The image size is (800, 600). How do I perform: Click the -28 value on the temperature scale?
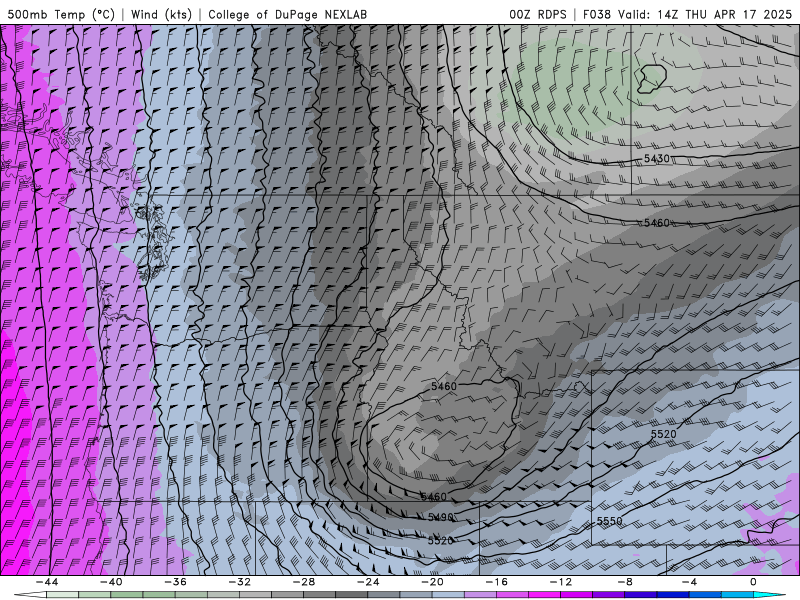click(304, 582)
